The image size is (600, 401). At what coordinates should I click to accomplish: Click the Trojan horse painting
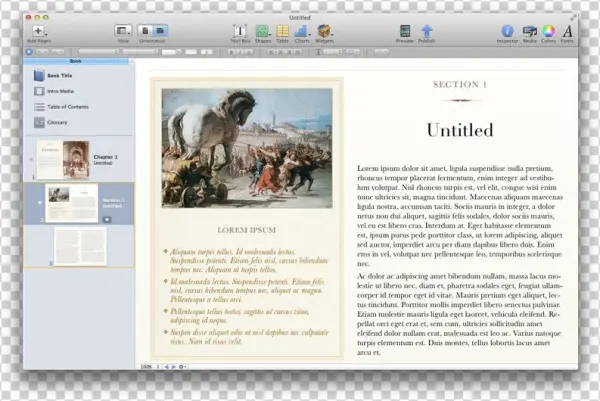click(247, 148)
